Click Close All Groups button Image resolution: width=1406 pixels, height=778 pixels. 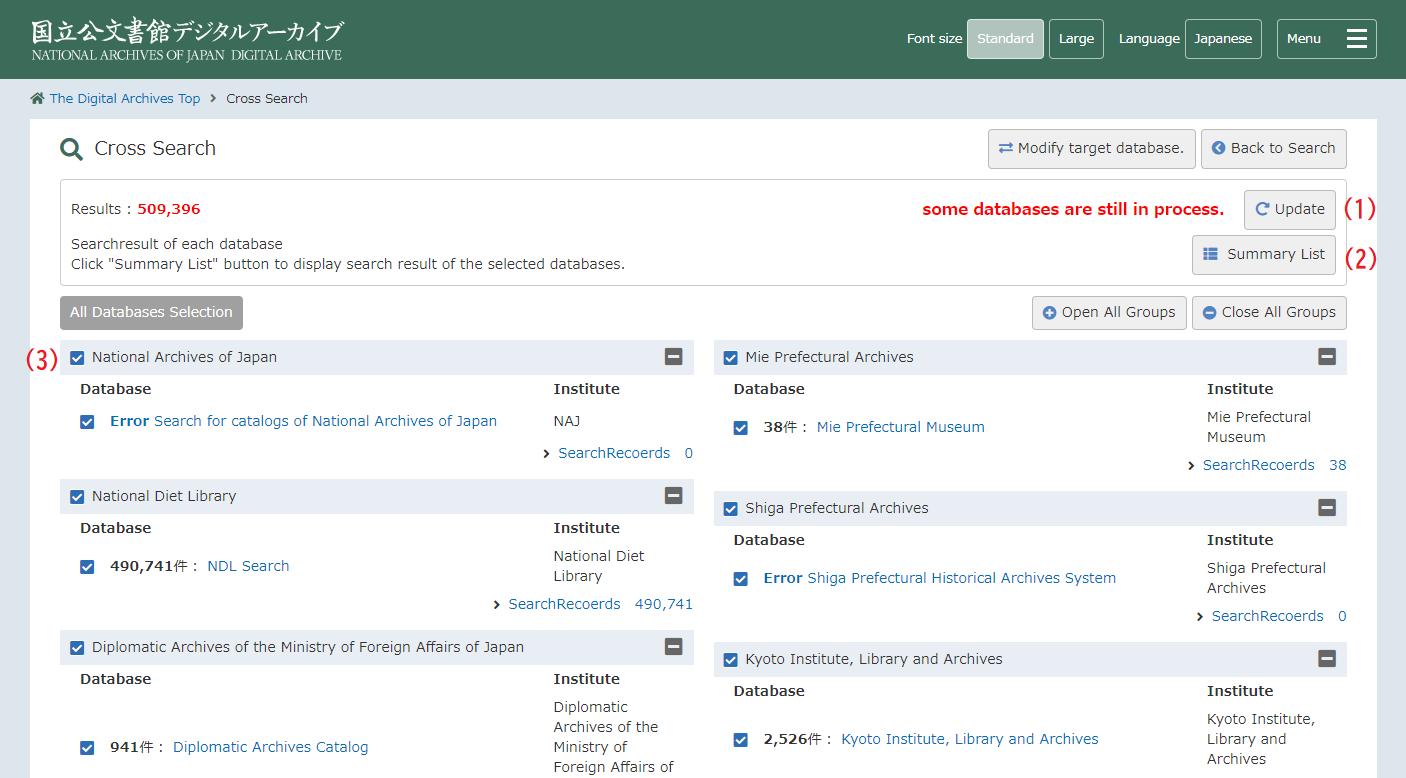pos(1269,312)
